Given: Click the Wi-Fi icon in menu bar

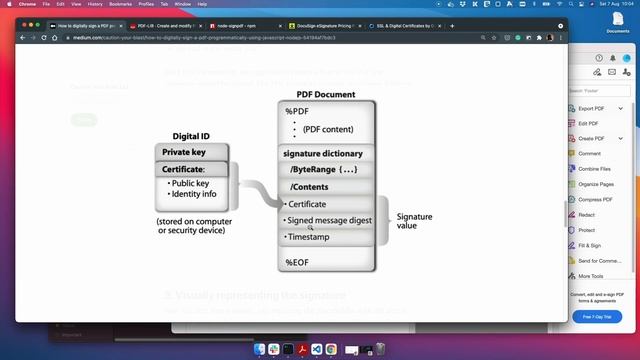Looking at the screenshot, I should point(560,4).
